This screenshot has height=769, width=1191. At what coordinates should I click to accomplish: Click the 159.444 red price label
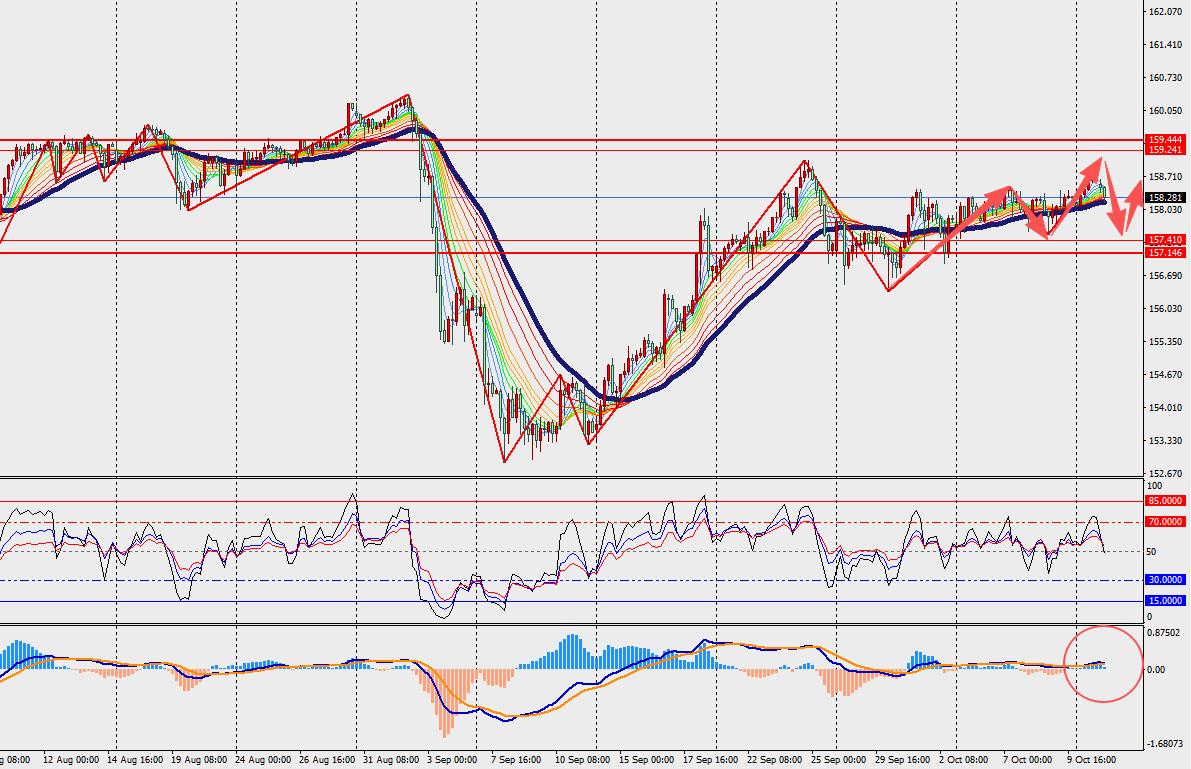1164,140
